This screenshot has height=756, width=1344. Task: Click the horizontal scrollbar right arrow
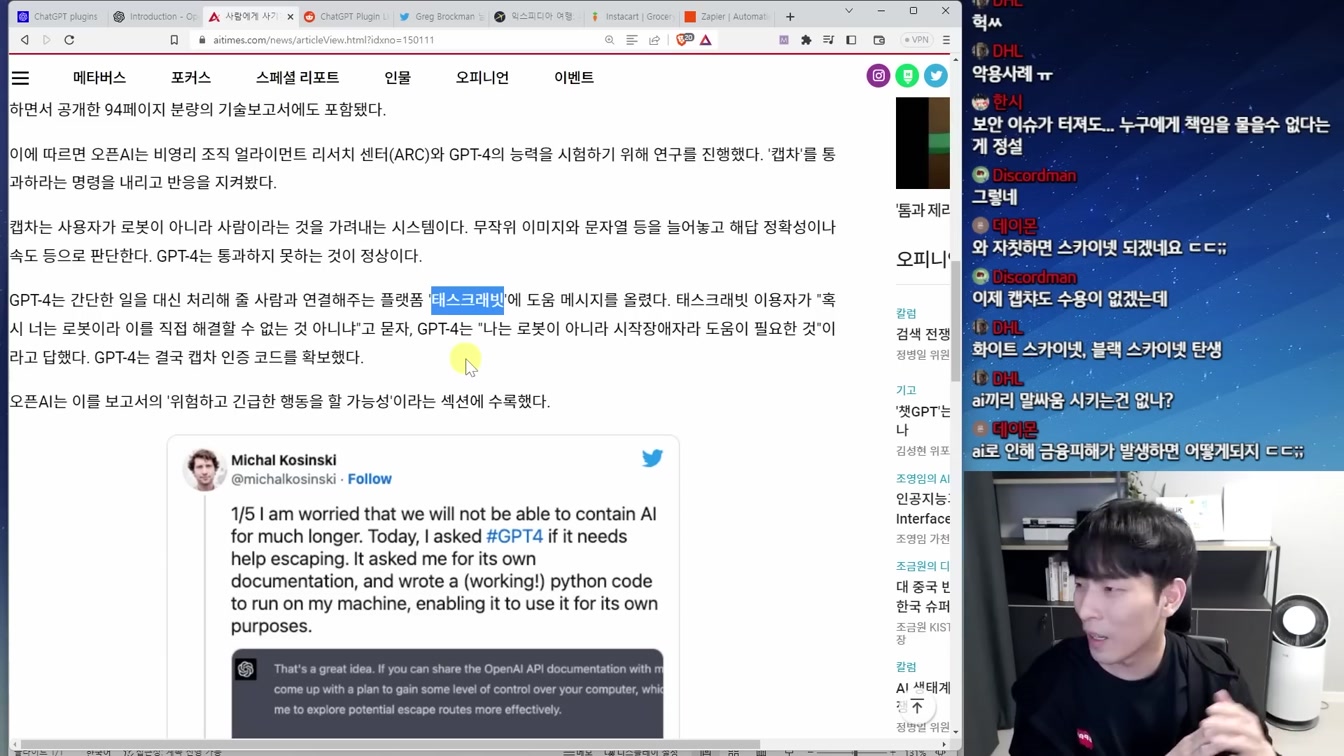945,744
